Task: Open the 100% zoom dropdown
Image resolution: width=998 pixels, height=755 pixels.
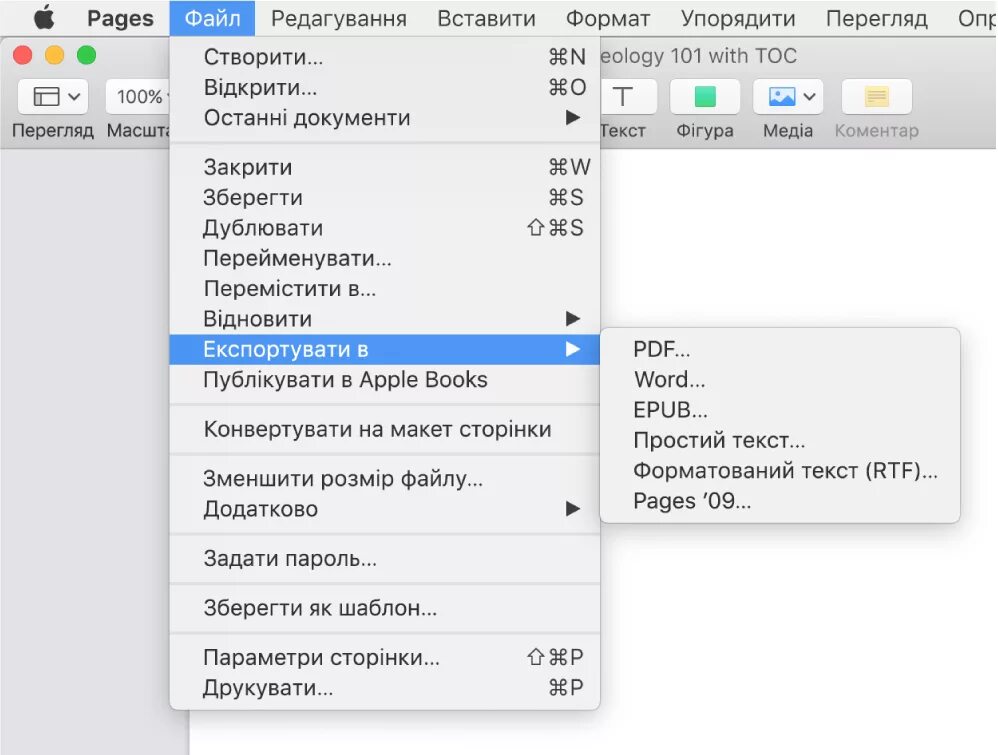Action: 139,97
